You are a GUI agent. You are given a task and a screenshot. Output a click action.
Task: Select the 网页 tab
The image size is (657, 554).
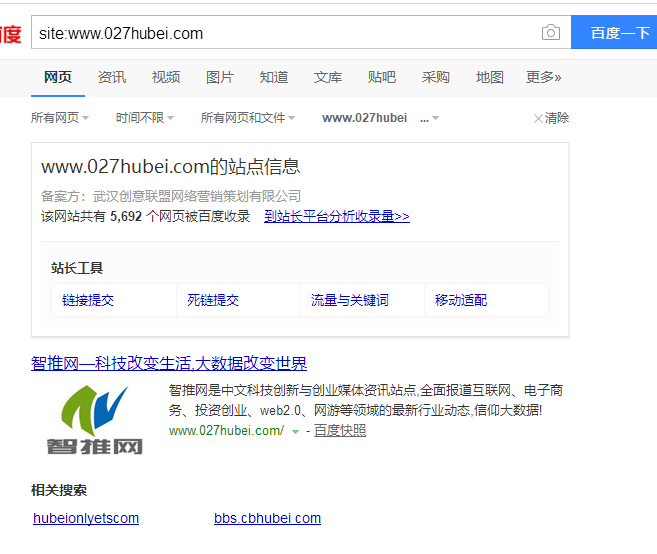coord(58,77)
